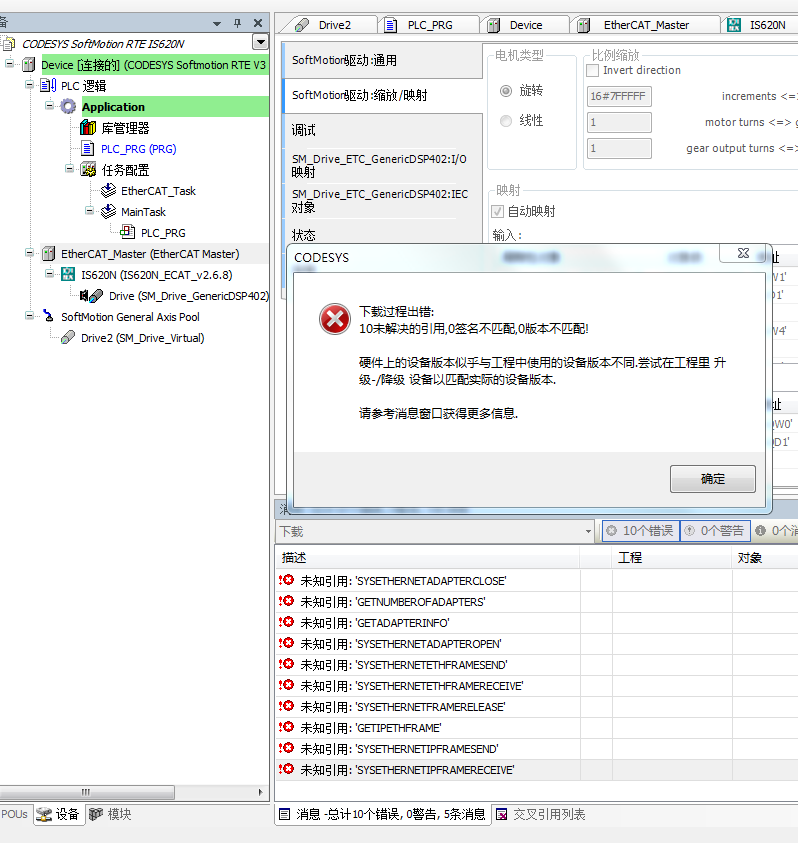Screen dimensions: 798x843
Task: Click the EtherCAT_Master device icon
Action: (x=48, y=254)
